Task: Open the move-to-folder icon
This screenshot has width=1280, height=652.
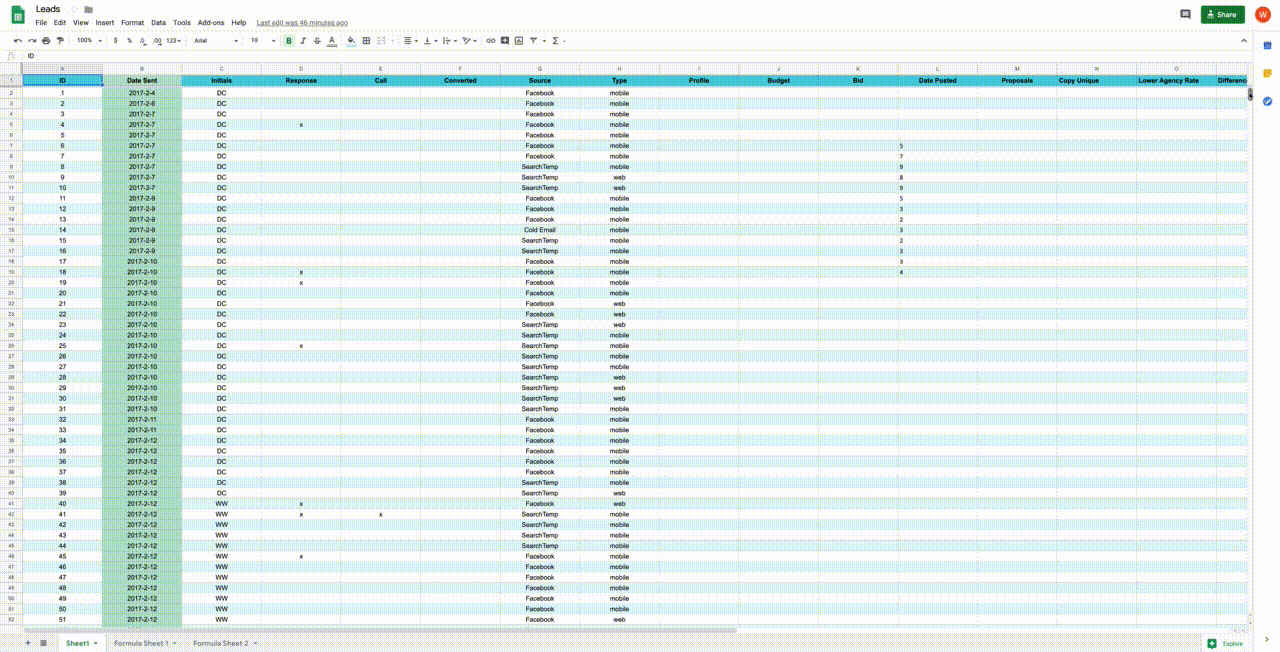Action: [88, 9]
